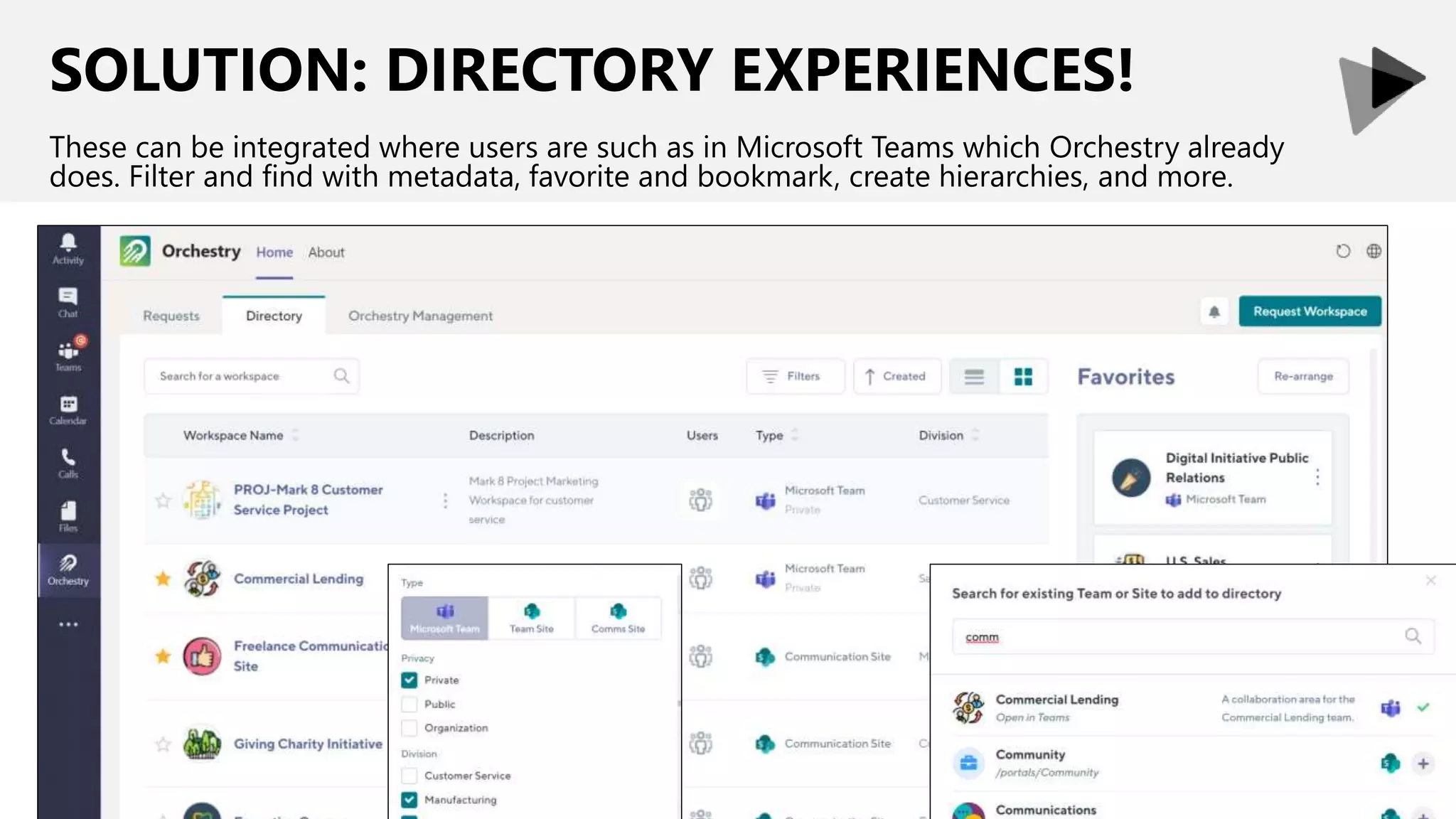The height and width of the screenshot is (819, 1456).
Task: Open more apps ellipsis in sidebar
Action: (x=68, y=624)
